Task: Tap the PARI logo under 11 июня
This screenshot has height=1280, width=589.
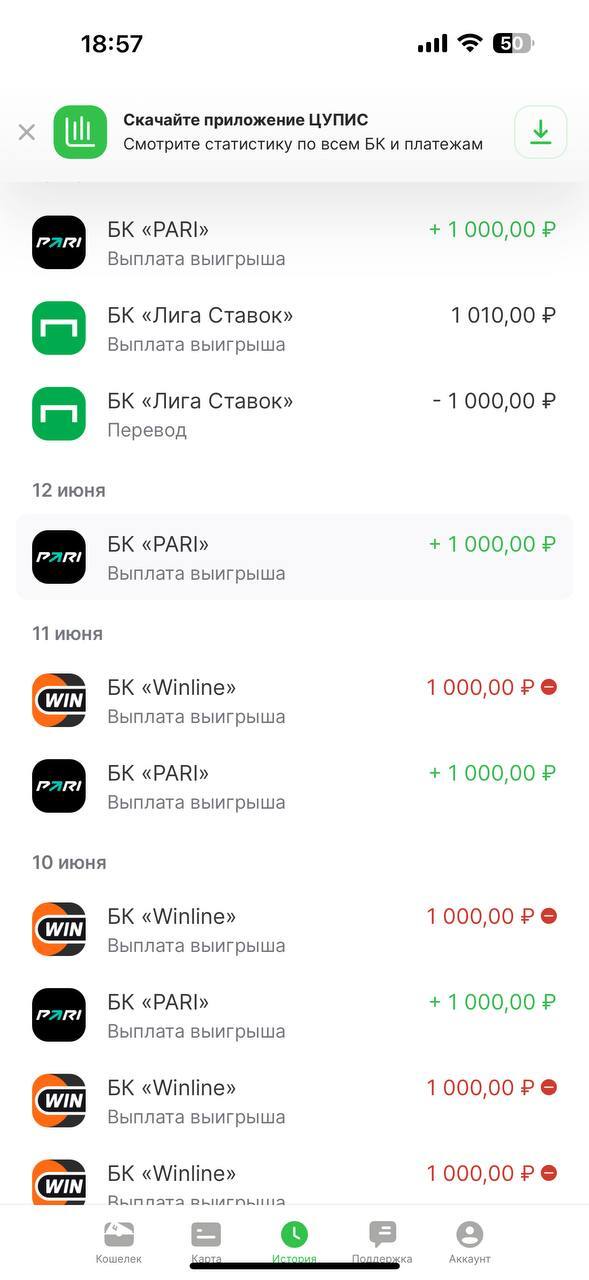Action: (59, 786)
